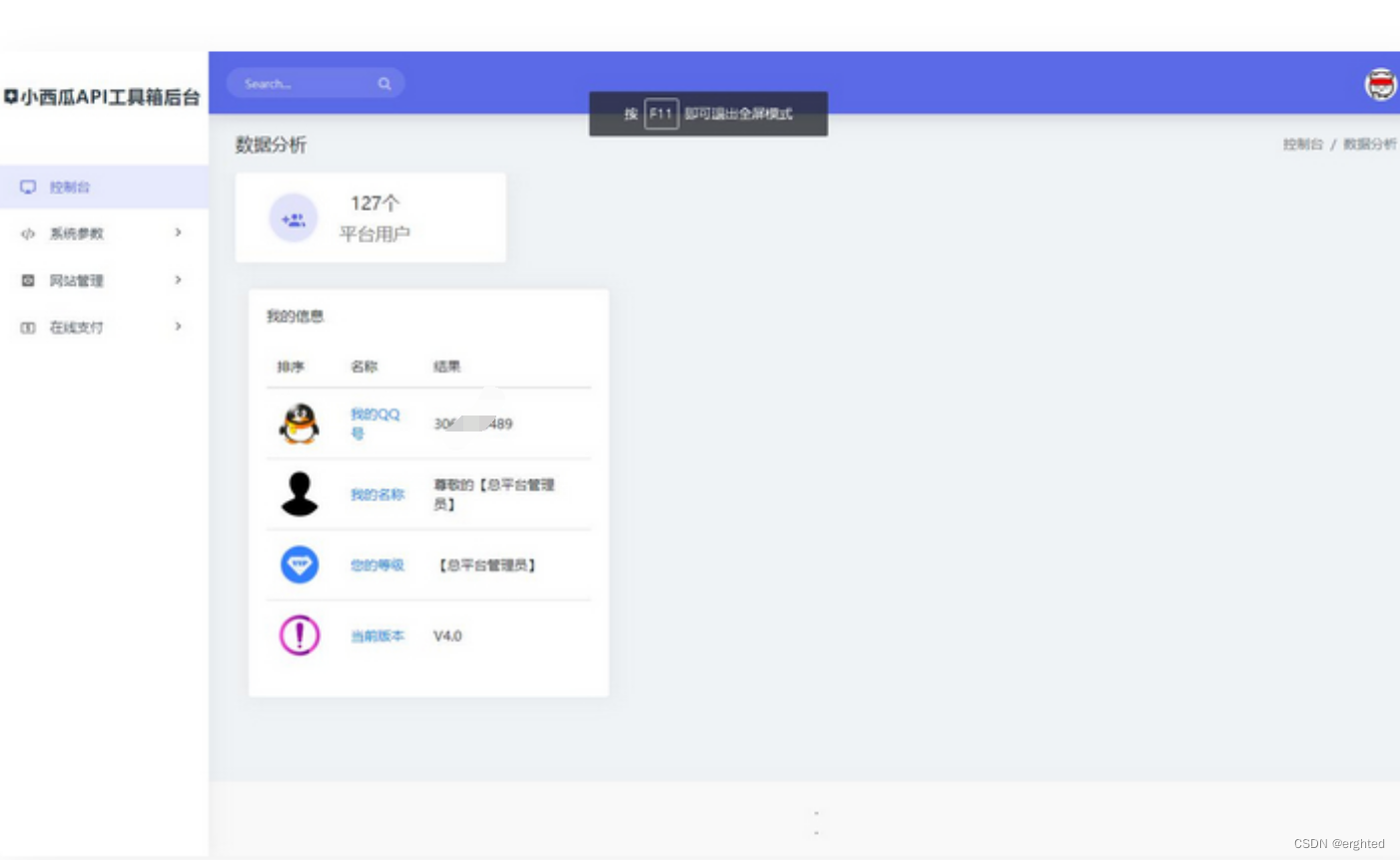
Task: Click the 网站管理 sidebar icon
Action: pos(27,280)
